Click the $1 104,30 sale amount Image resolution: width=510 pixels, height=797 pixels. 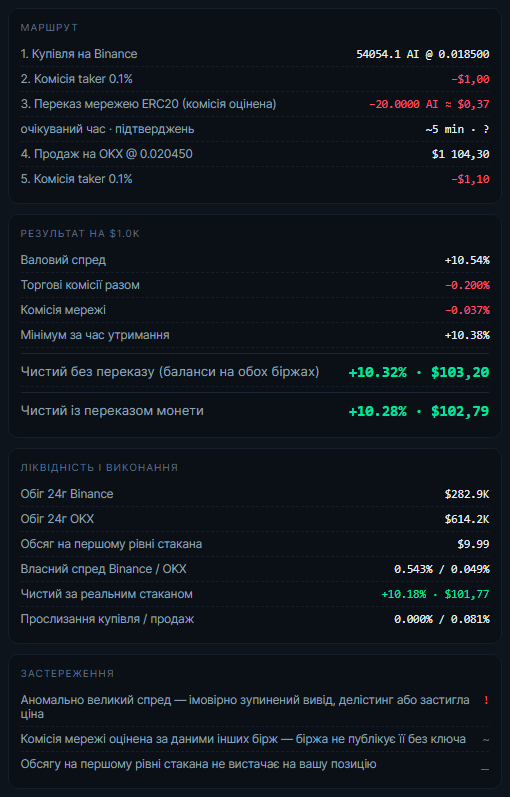coord(461,154)
